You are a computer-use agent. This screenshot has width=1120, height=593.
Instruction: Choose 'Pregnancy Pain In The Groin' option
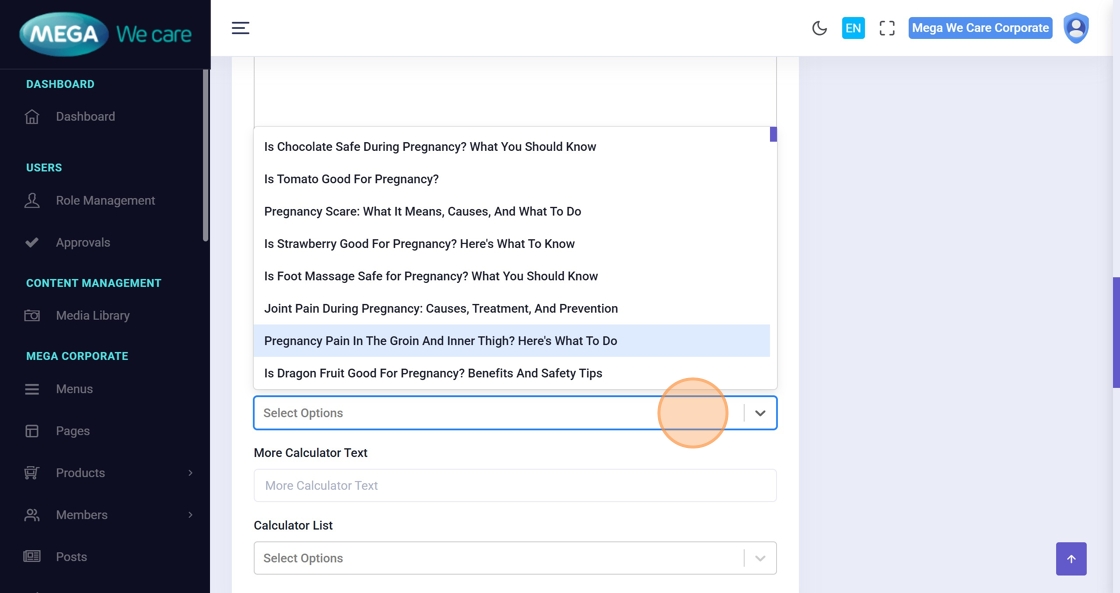[x=440, y=341]
